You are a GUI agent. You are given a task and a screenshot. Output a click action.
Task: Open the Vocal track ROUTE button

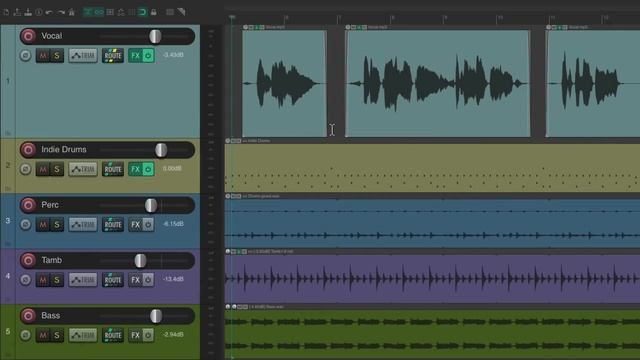tap(113, 56)
